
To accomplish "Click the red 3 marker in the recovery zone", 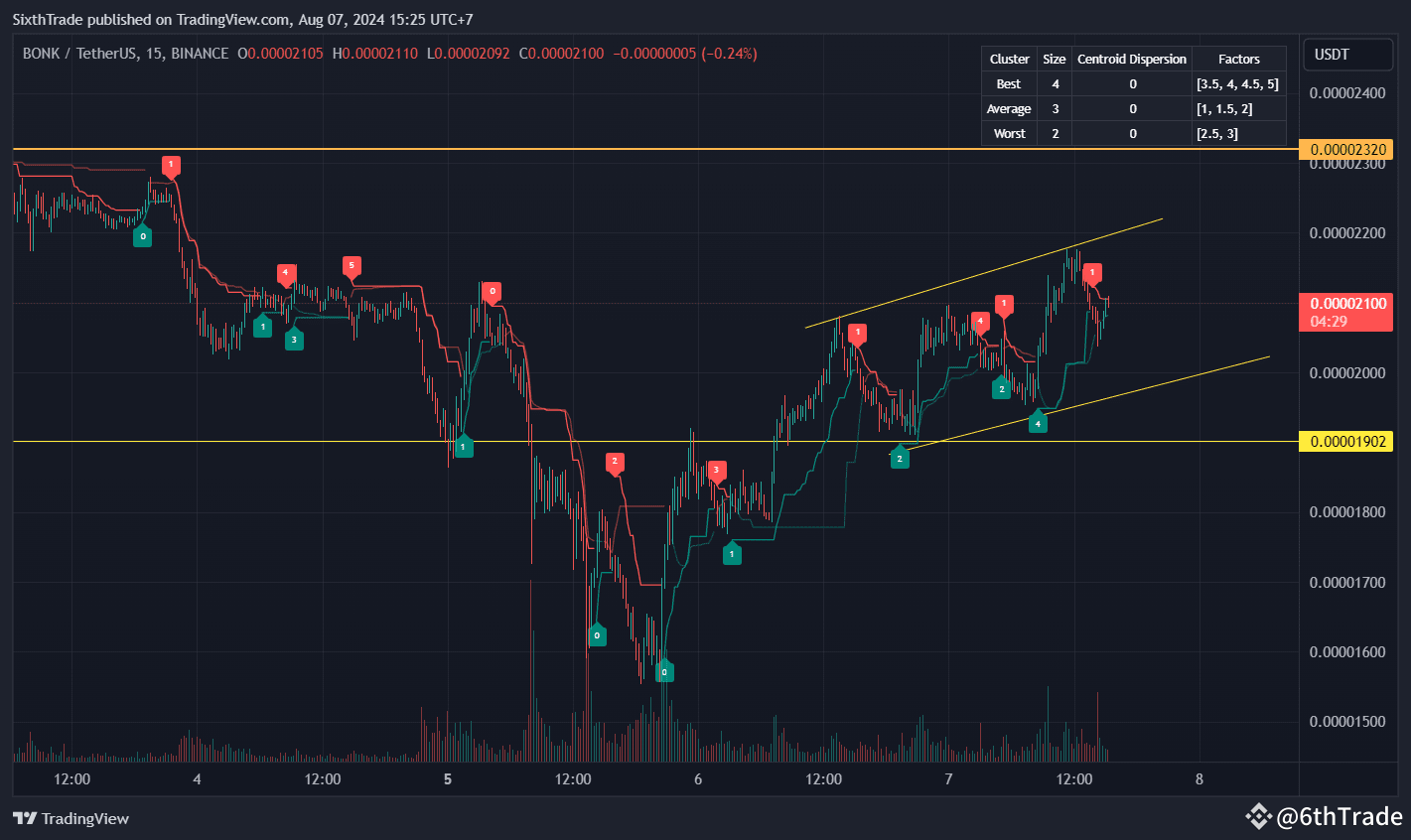I will (718, 470).
